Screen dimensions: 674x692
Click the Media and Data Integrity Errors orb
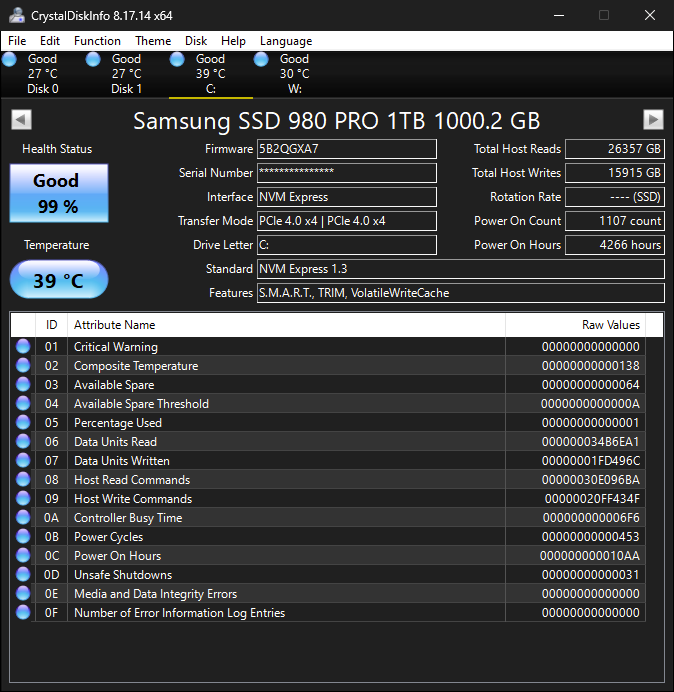[x=23, y=593]
